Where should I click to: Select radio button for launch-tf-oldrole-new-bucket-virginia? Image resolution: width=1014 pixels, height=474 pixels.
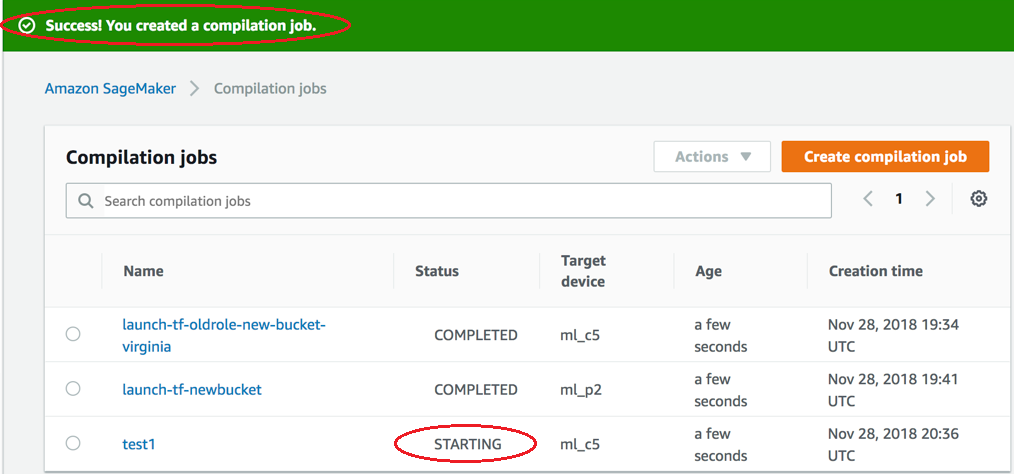click(73, 335)
